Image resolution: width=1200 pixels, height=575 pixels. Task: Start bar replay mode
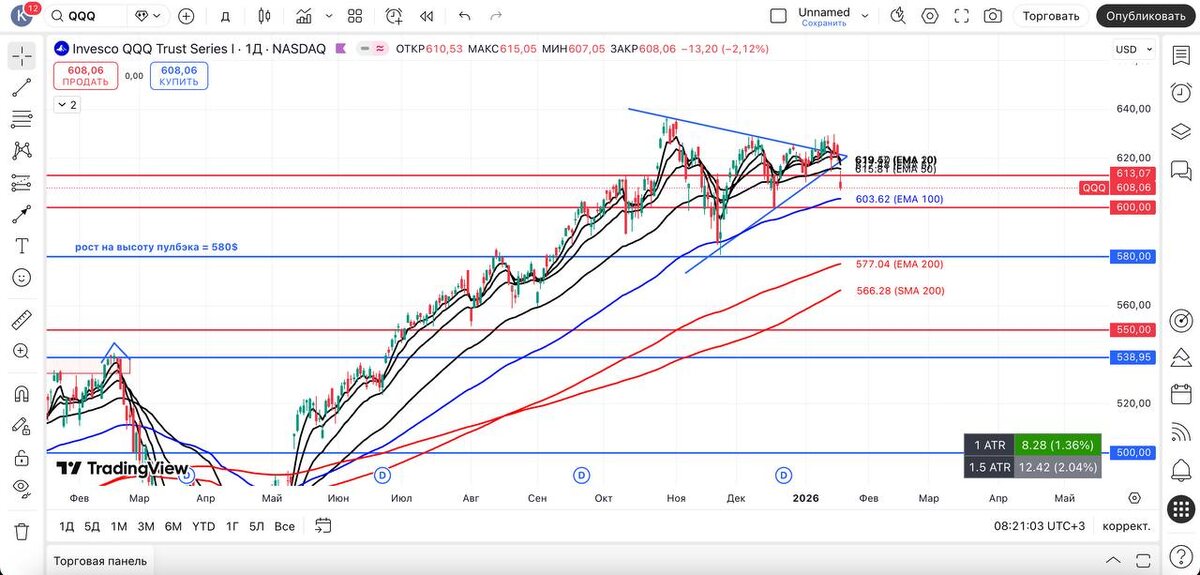tap(427, 16)
